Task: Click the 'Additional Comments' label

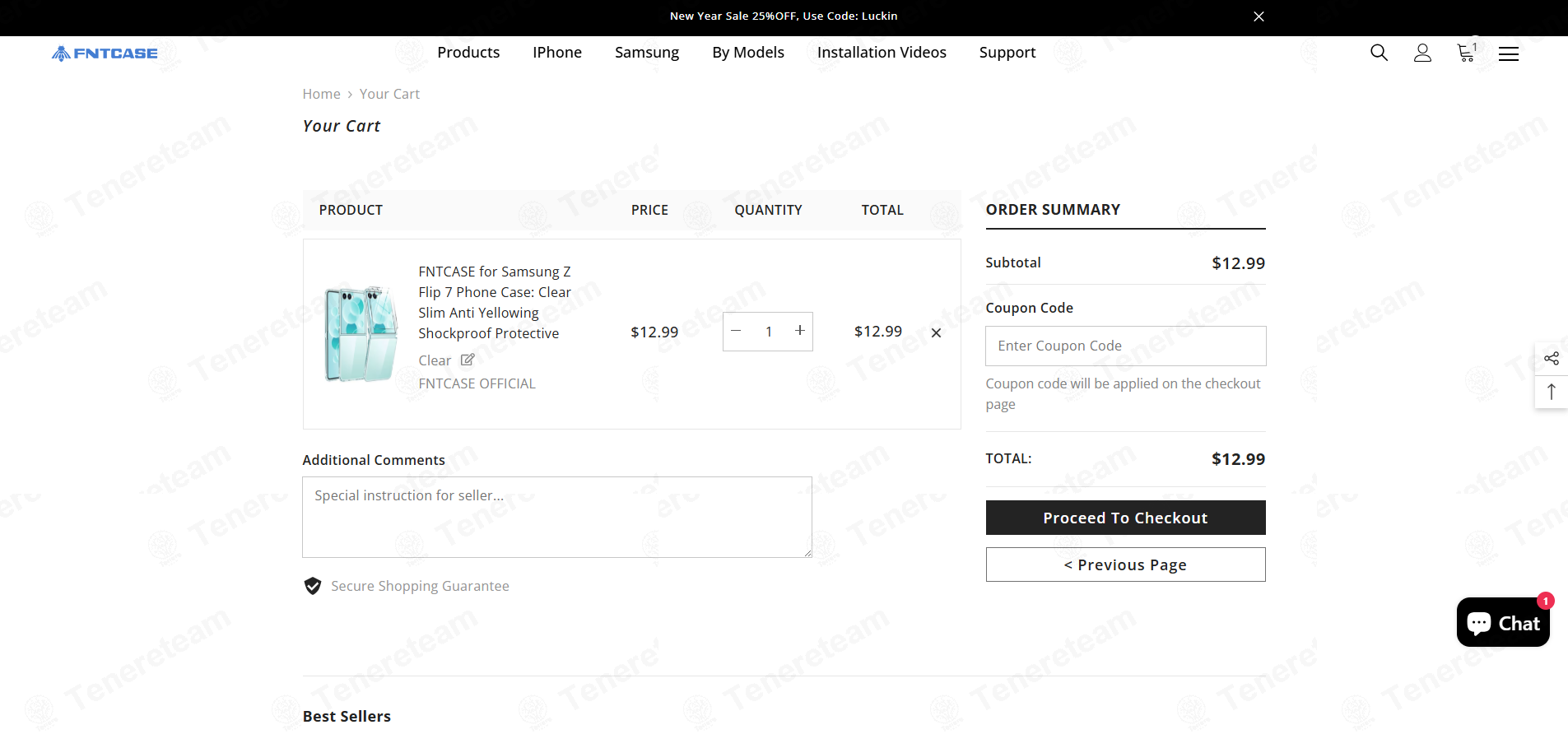Action: coord(374,460)
